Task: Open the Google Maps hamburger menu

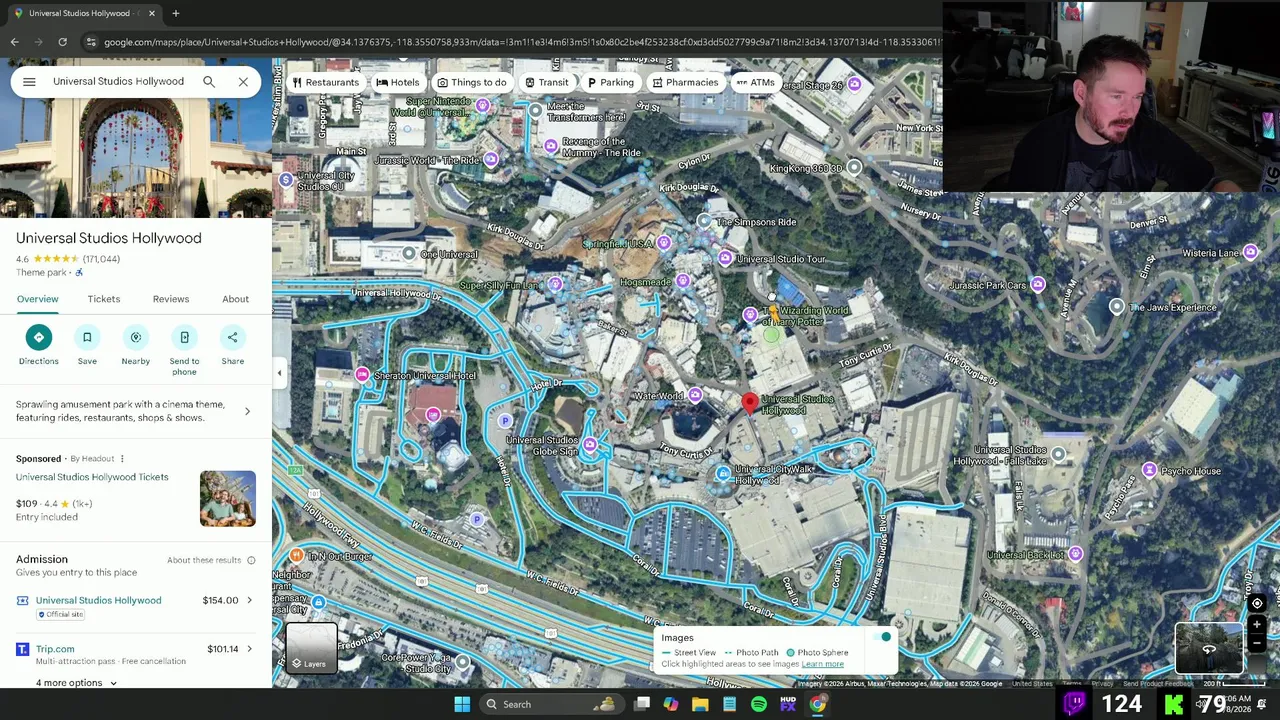Action: [x=29, y=82]
